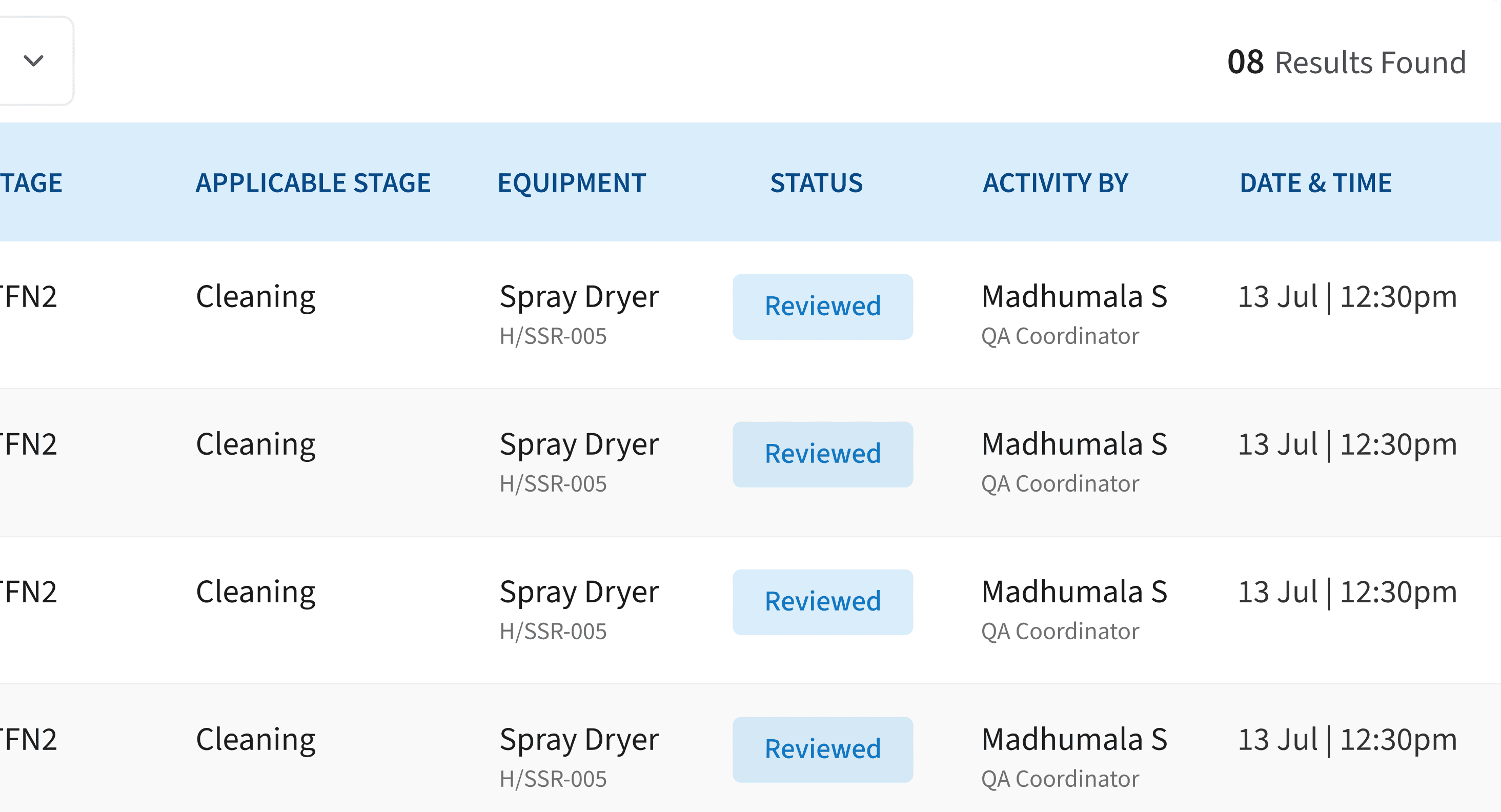The height and width of the screenshot is (812, 1501).
Task: Click the Reviewed badge on second Cleaning row
Action: 822,454
